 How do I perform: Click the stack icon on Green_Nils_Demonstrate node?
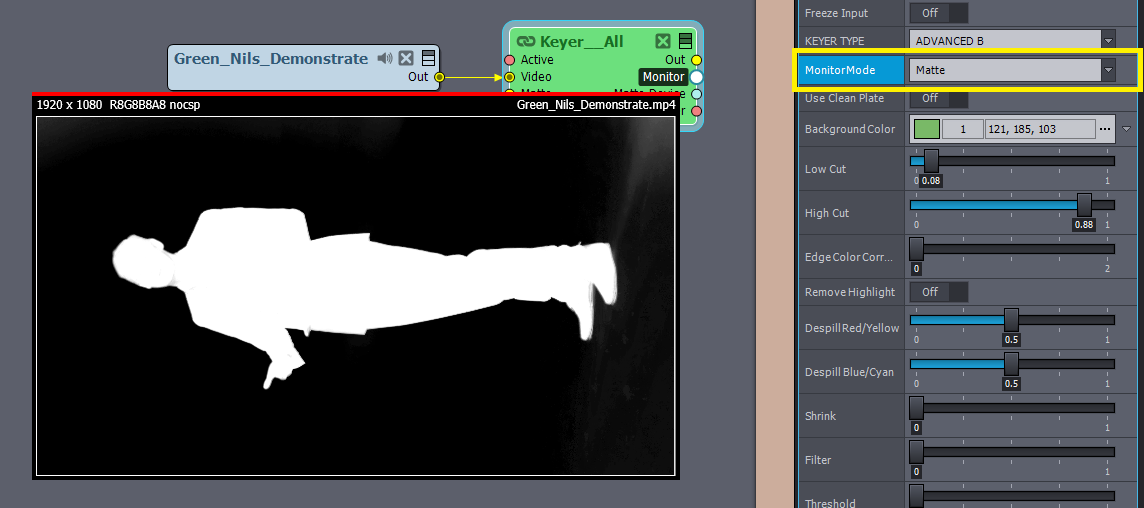tap(428, 59)
